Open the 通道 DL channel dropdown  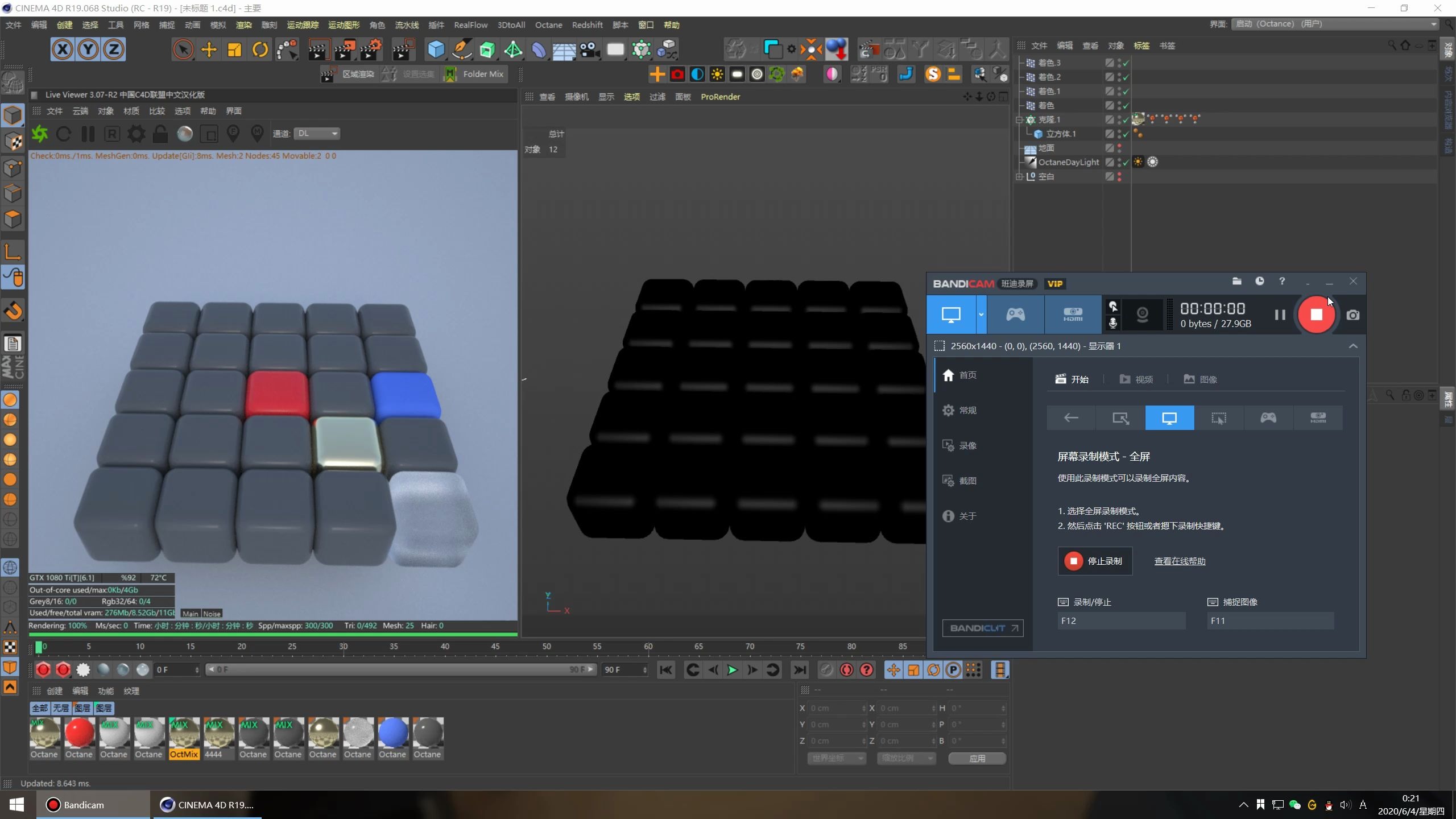[316, 133]
